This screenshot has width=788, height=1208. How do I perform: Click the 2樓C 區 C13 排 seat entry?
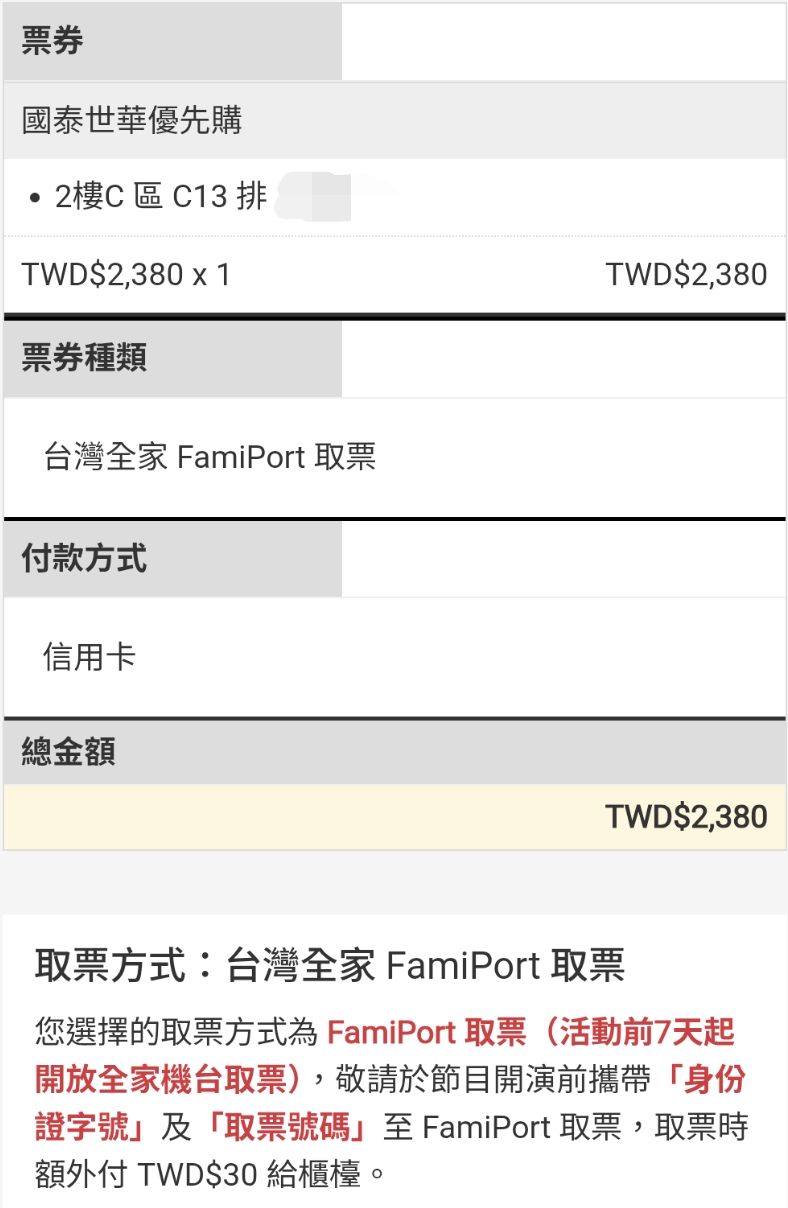click(x=161, y=196)
